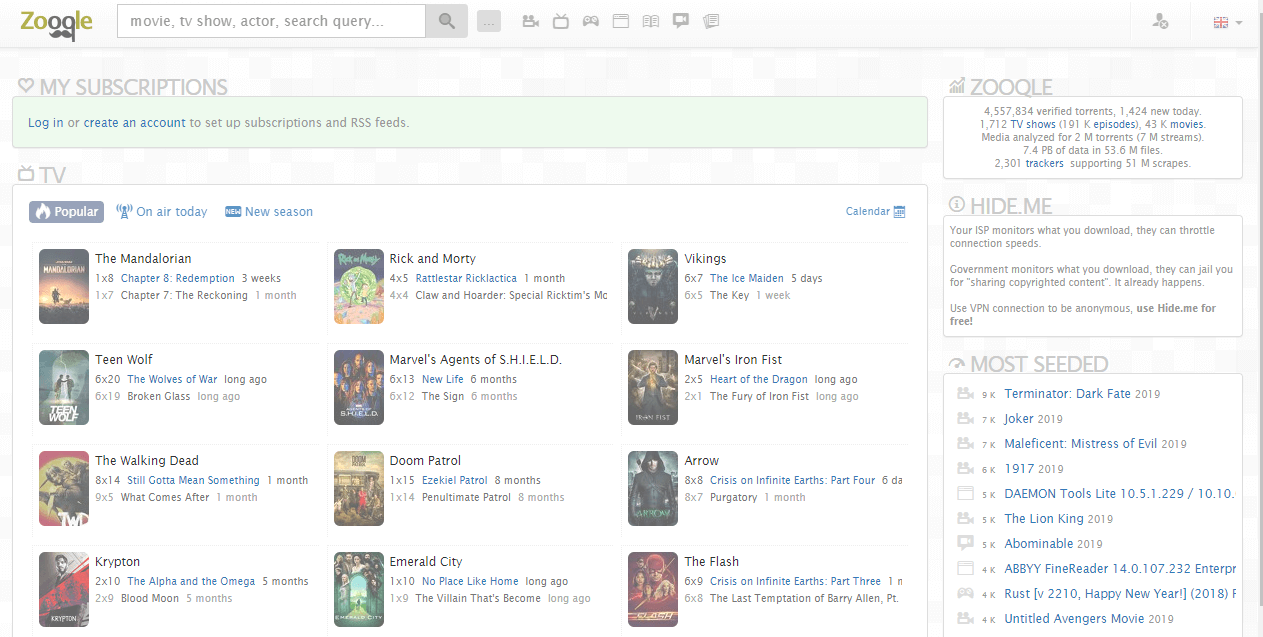Click game controller icon beside Rust
Viewport: 1263px width, 637px height.
pos(965,594)
